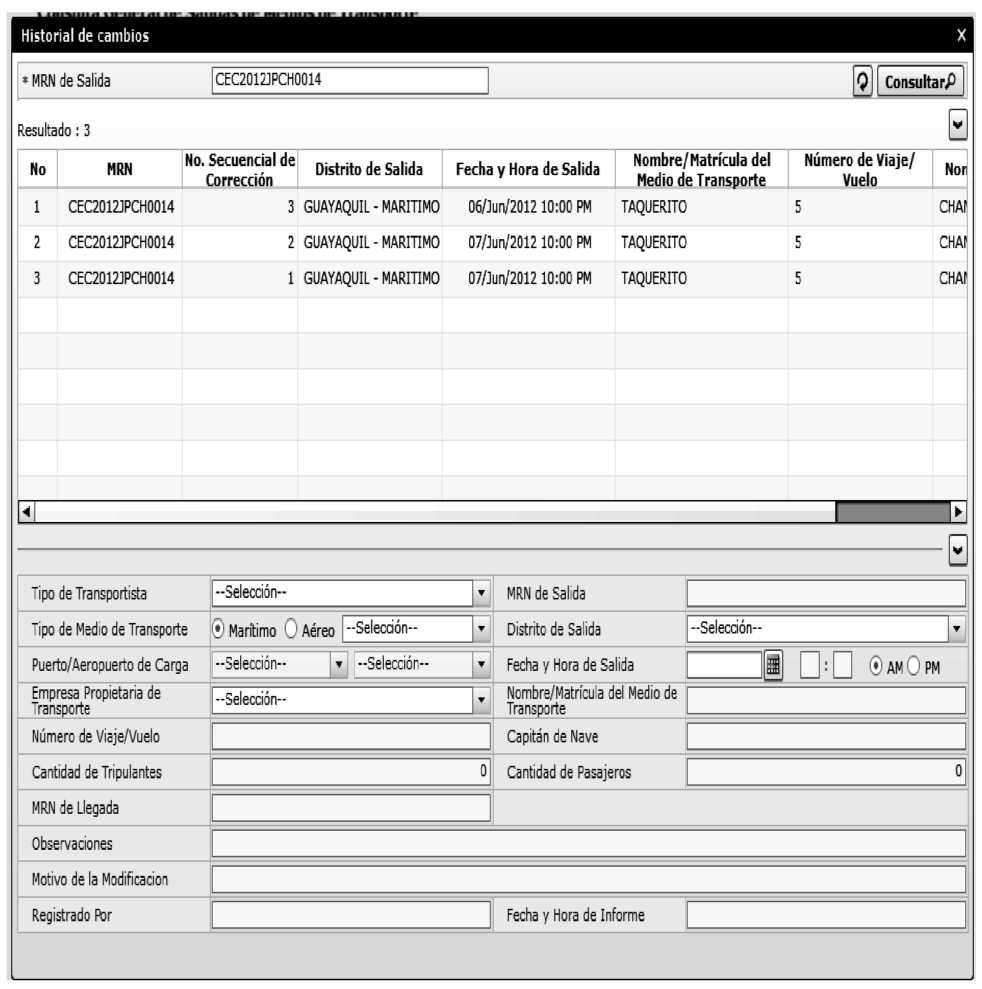Close the Historial de cambios dialog
The image size is (982, 989).
click(x=961, y=35)
